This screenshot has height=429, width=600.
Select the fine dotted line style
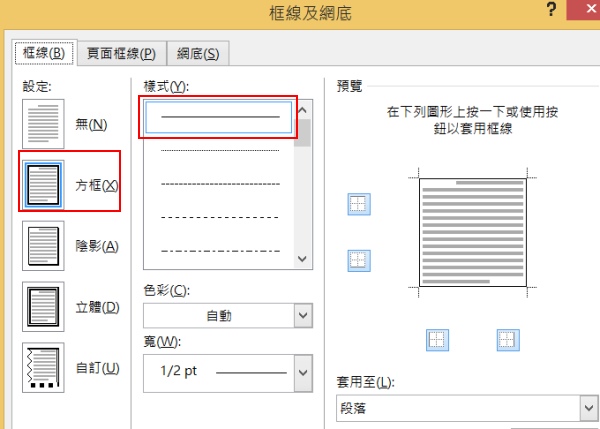coord(220,150)
